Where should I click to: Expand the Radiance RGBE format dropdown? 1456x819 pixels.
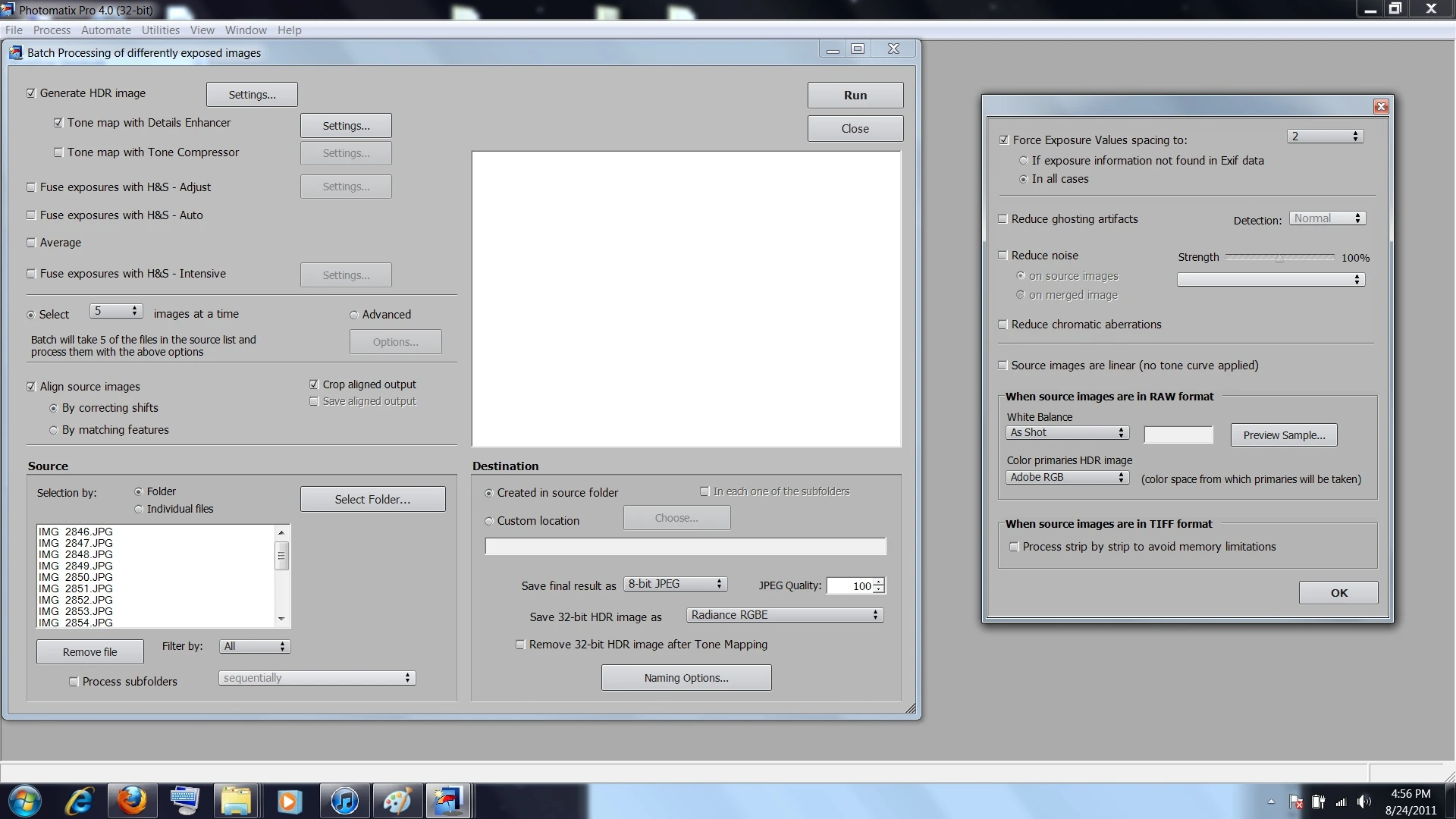784,615
